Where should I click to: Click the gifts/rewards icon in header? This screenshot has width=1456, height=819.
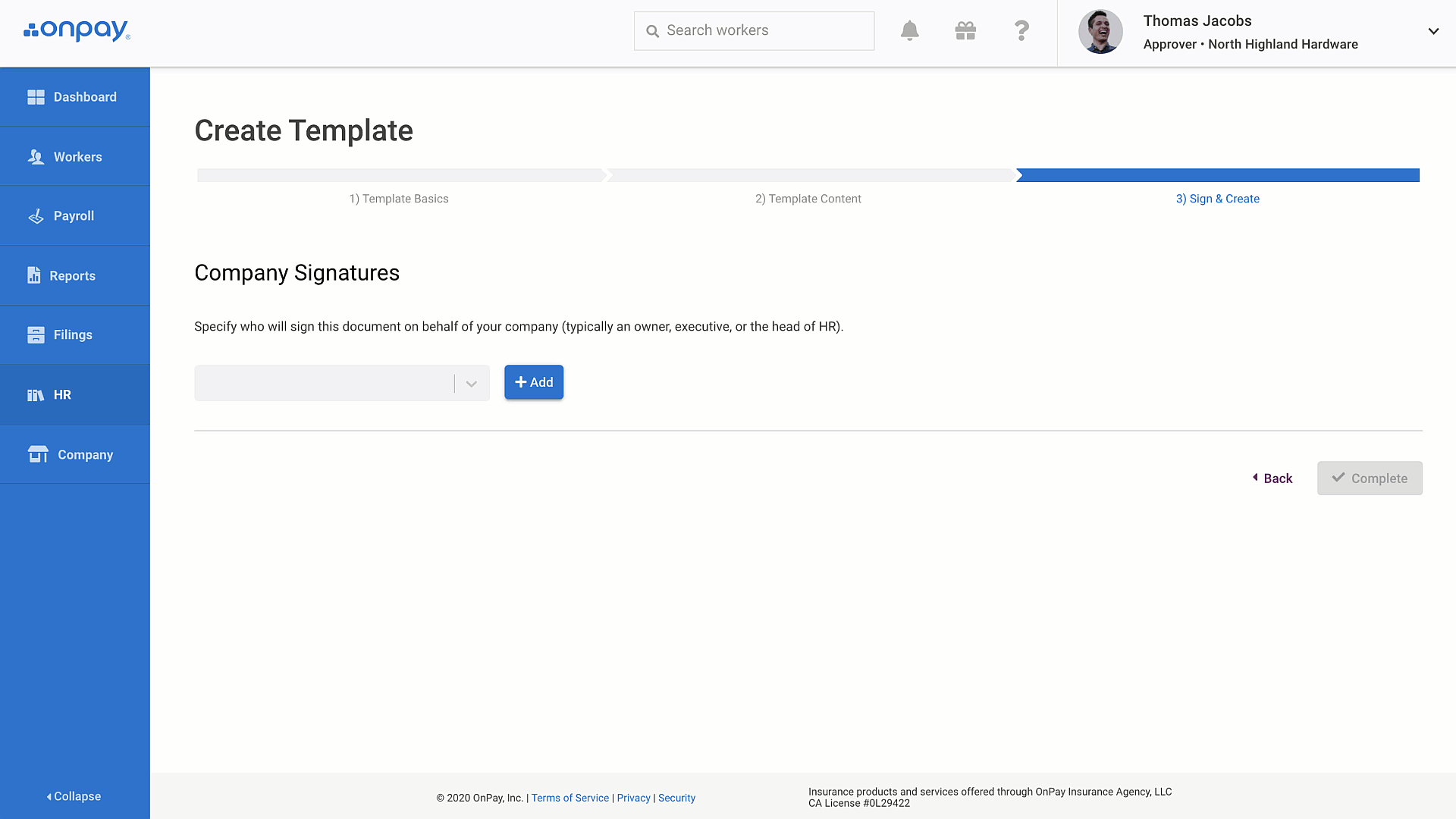(965, 30)
